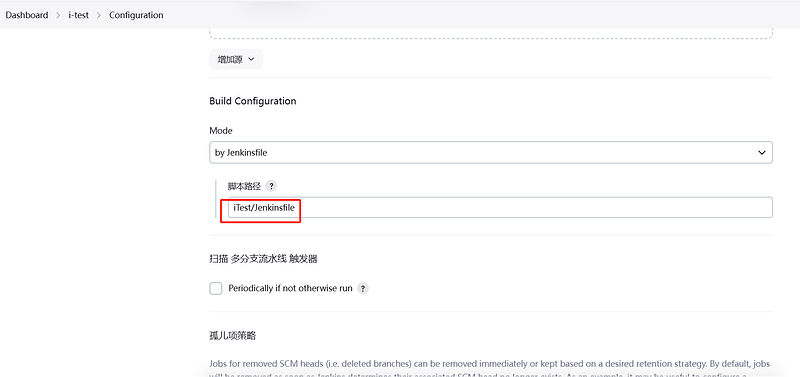800x377 pixels.
Task: Click the Configuration breadcrumb
Action: pyautogui.click(x=136, y=15)
